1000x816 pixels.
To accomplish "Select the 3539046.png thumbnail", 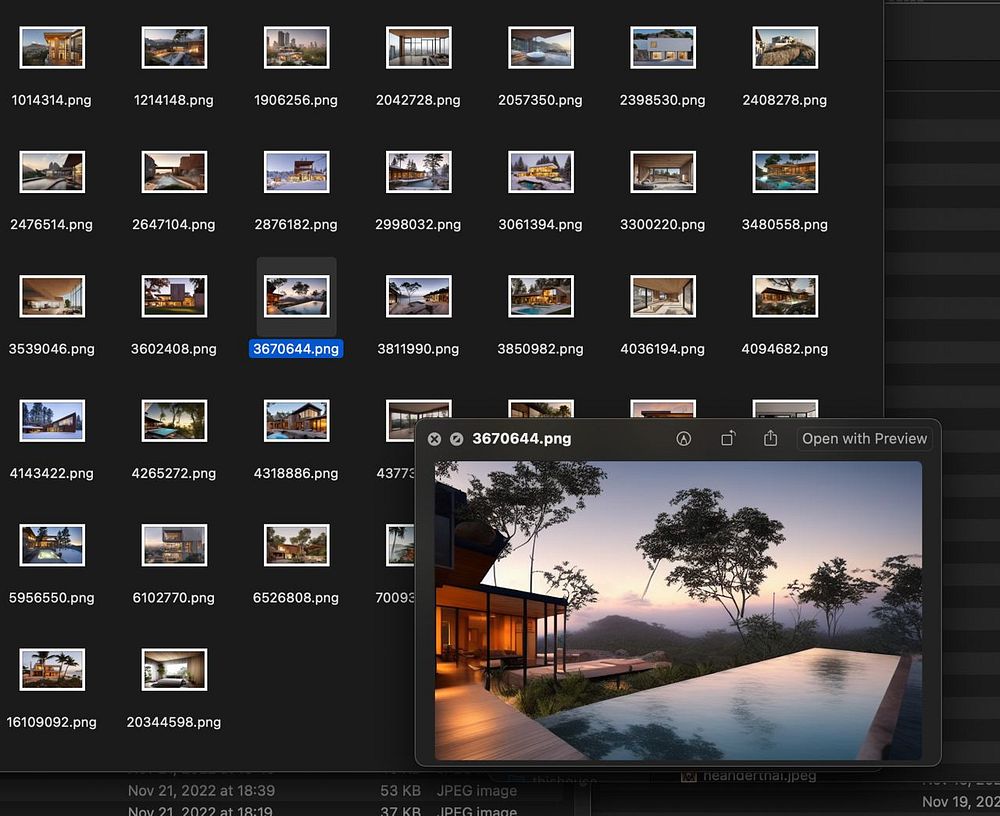I will click(52, 297).
